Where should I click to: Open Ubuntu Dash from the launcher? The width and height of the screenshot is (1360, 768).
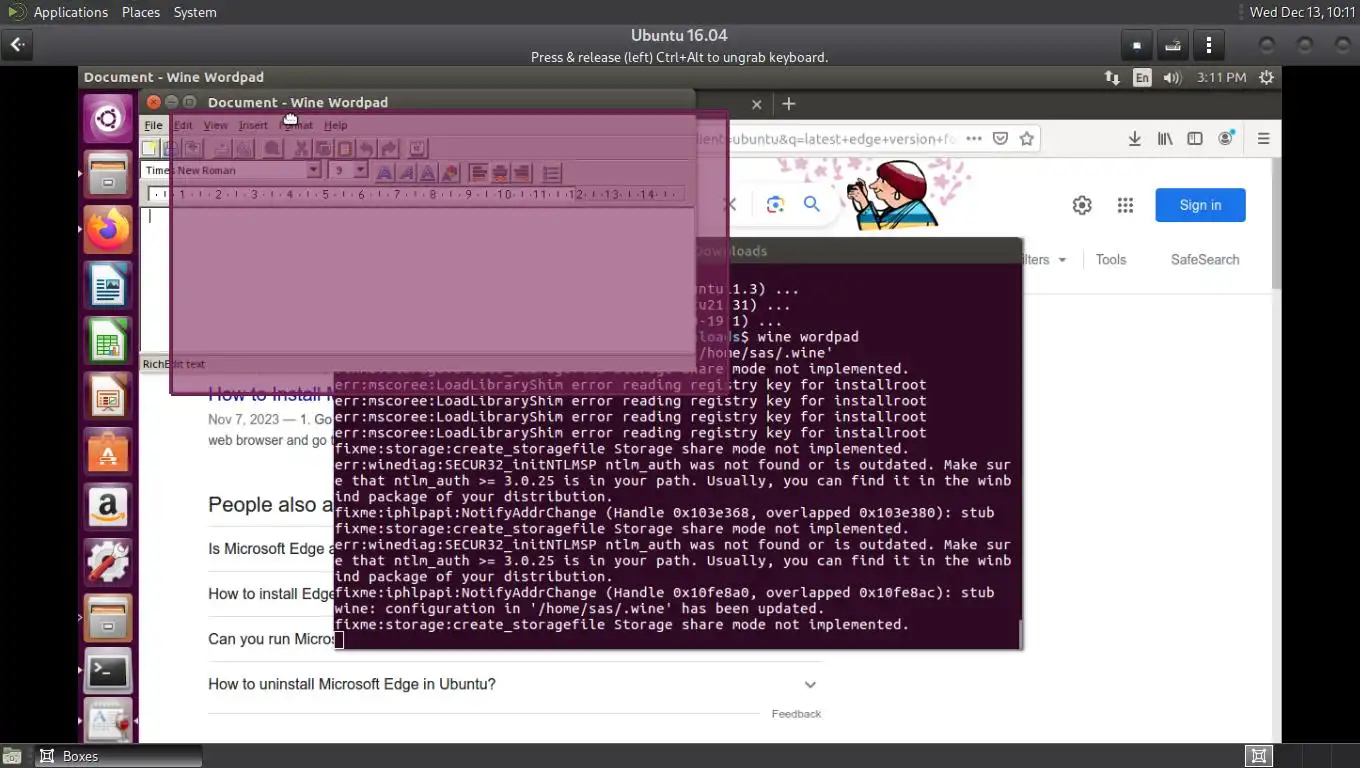(108, 120)
